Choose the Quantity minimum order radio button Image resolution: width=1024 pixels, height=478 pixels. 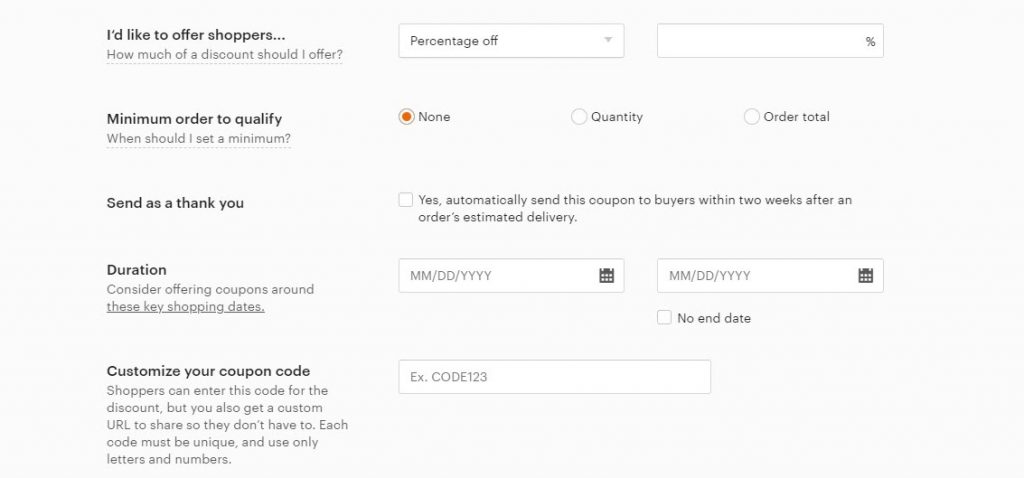pyautogui.click(x=578, y=117)
